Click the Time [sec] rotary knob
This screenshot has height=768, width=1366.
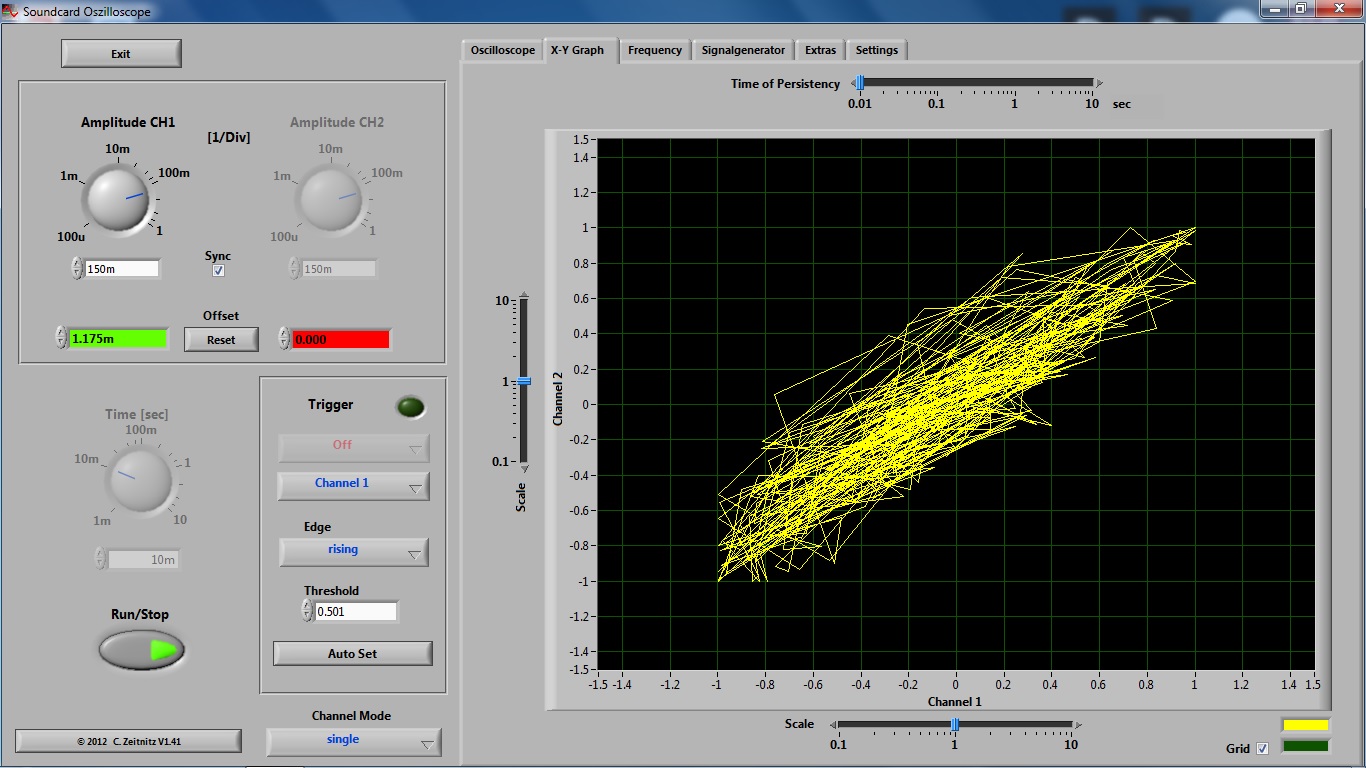pyautogui.click(x=139, y=482)
